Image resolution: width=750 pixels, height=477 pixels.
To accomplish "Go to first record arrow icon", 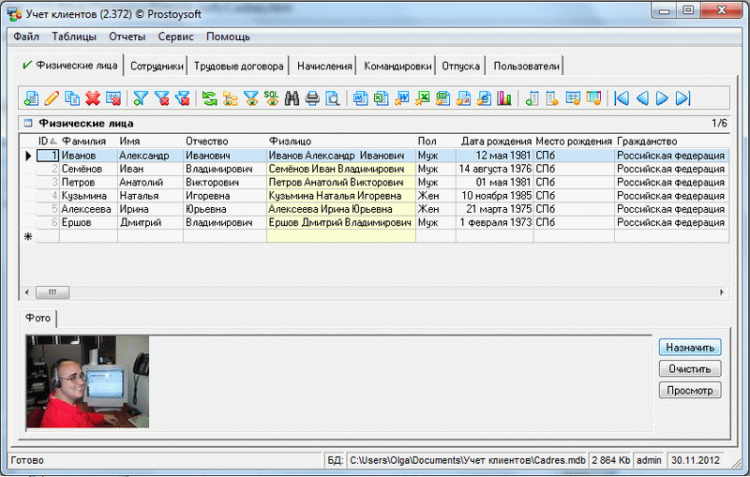I will (621, 98).
